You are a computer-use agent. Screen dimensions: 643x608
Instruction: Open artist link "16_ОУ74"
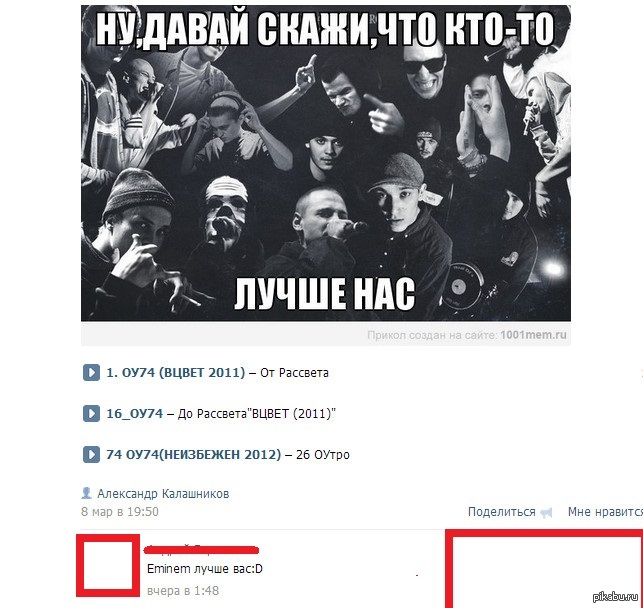coord(135,414)
